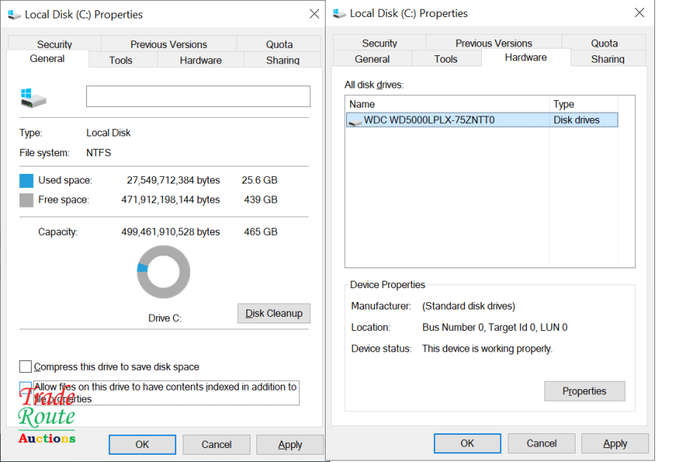Open device Properties button in Hardware tab
The image size is (700, 462).
tap(584, 391)
